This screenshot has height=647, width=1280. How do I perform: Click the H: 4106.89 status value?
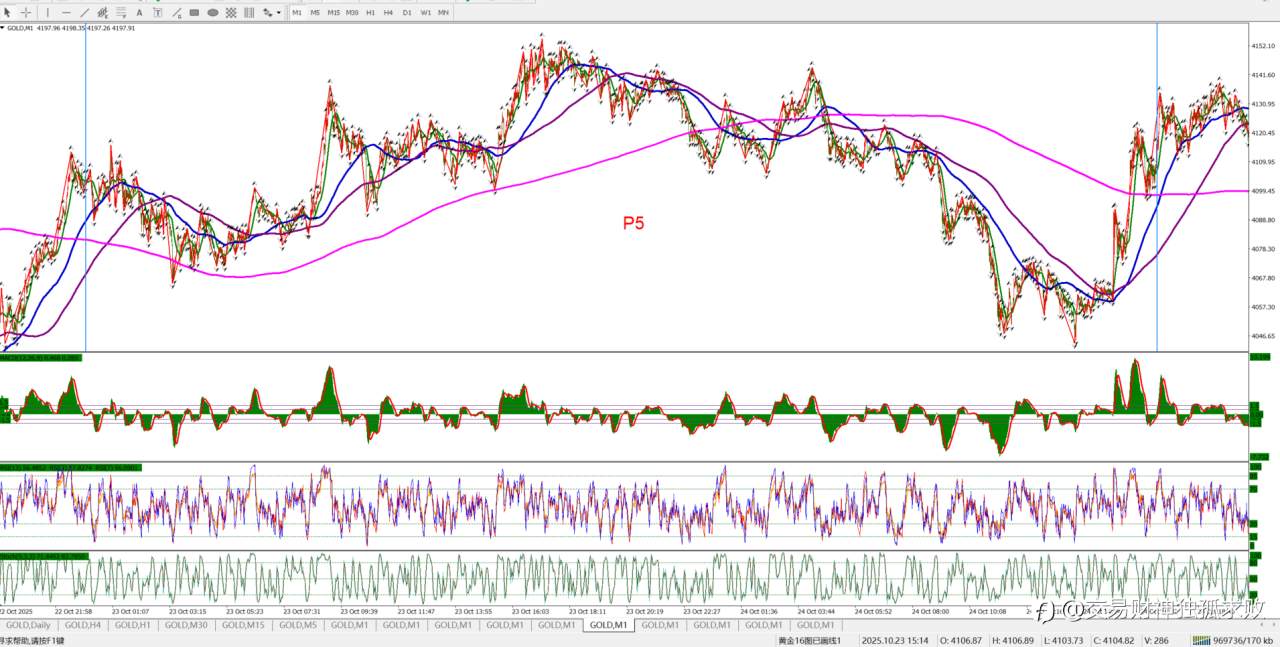click(1012, 640)
